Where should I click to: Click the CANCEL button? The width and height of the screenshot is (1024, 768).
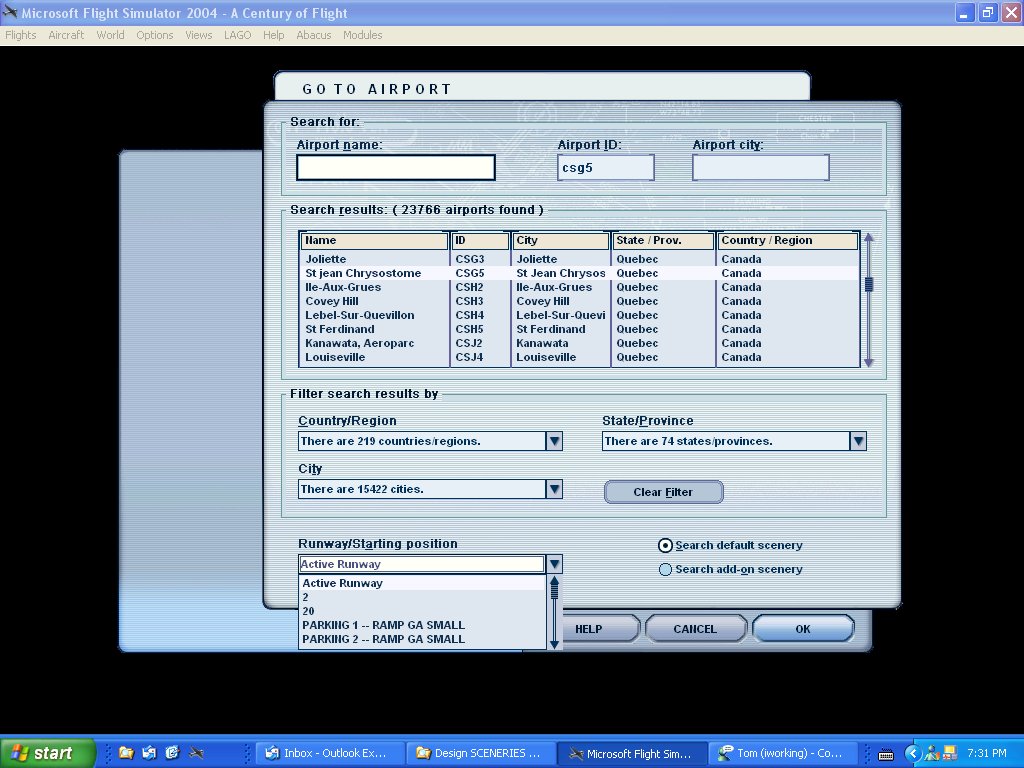[x=696, y=629]
